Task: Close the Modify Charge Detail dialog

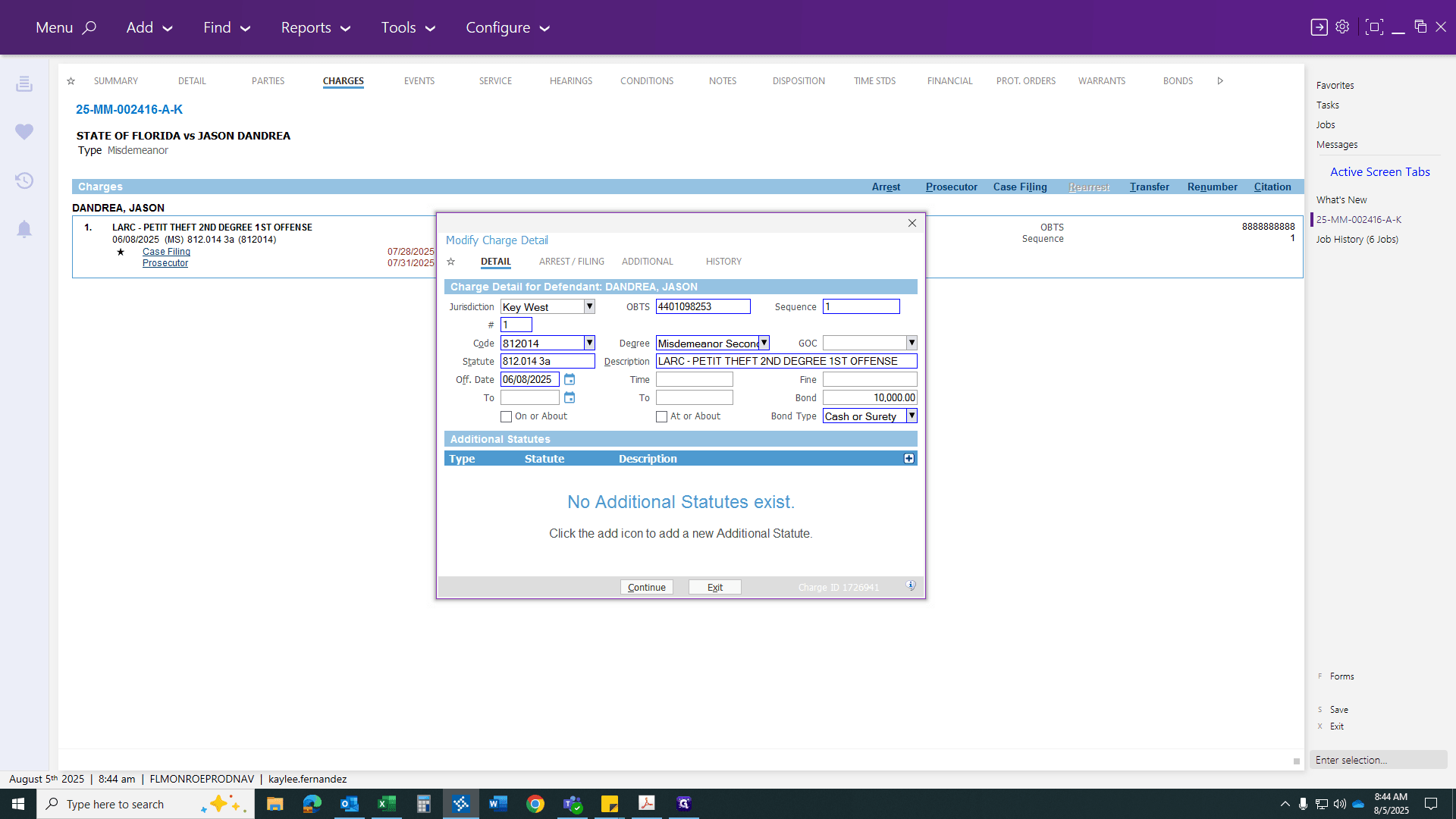Action: point(912,223)
